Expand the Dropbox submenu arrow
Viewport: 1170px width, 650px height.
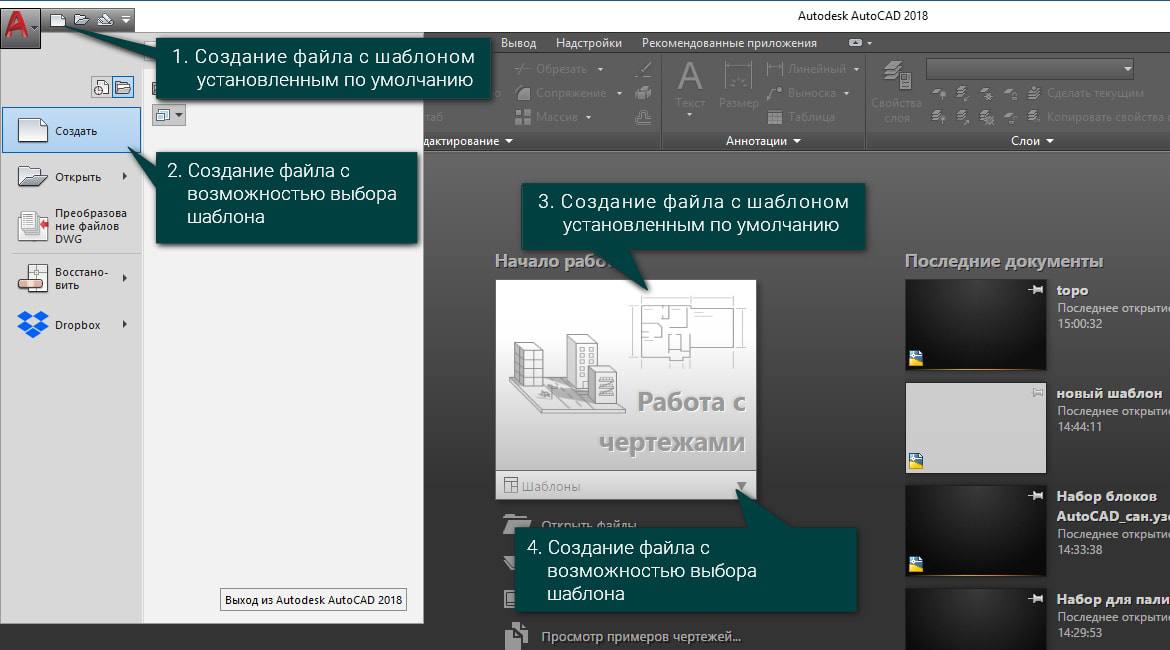pos(125,325)
